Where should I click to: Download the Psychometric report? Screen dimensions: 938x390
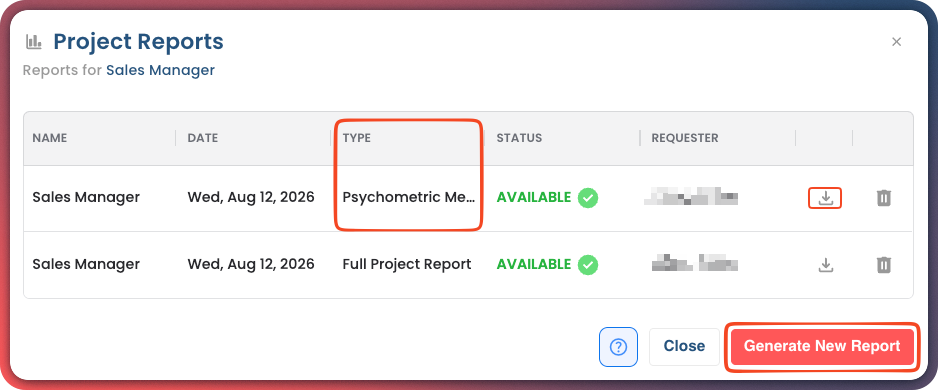(826, 198)
